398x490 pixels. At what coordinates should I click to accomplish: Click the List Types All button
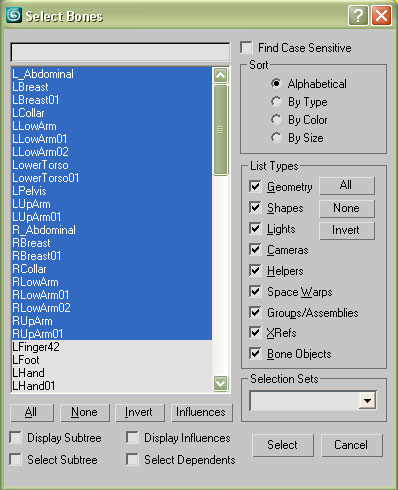347,186
